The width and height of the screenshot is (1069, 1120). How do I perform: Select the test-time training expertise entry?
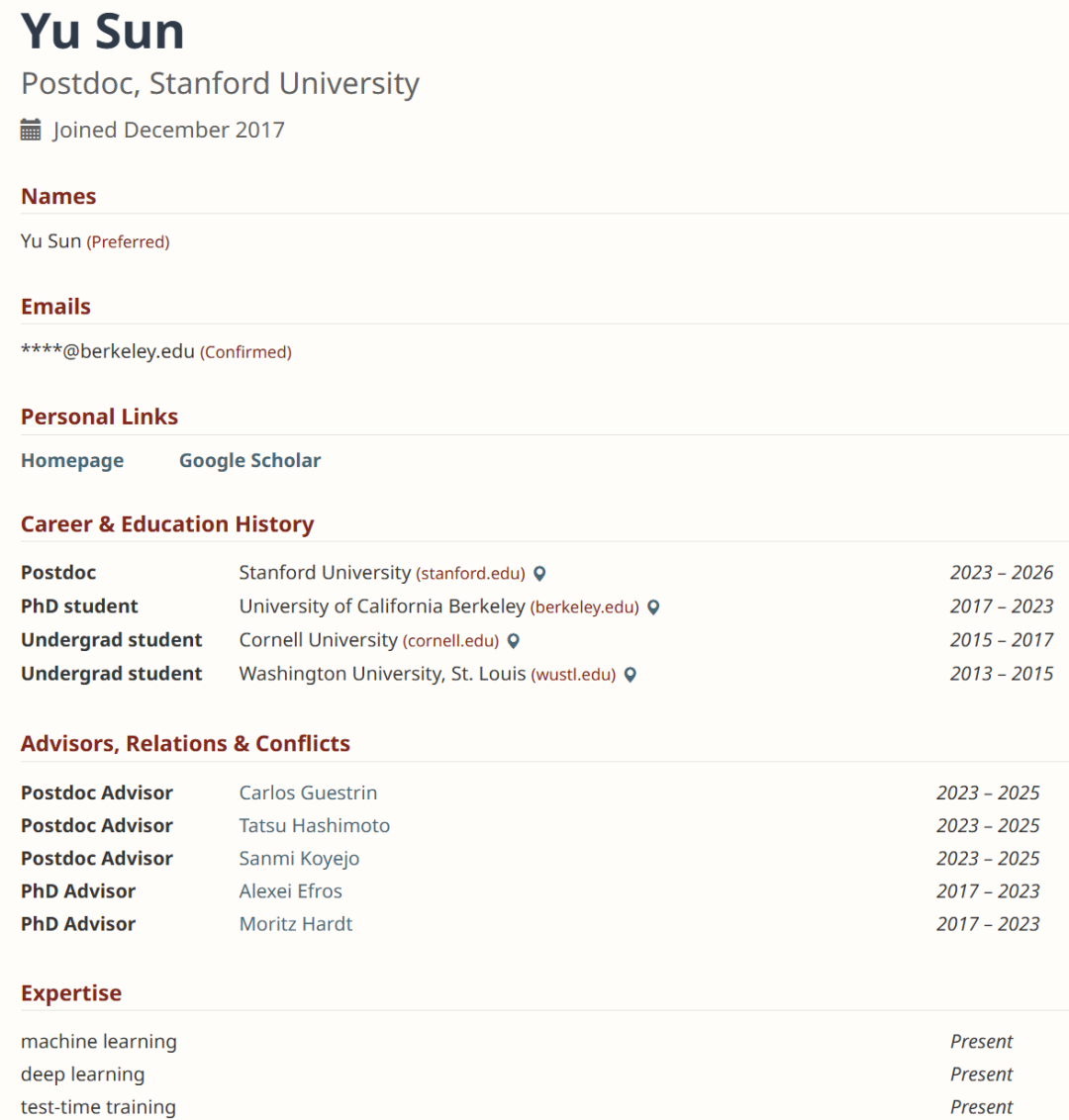coord(98,1106)
